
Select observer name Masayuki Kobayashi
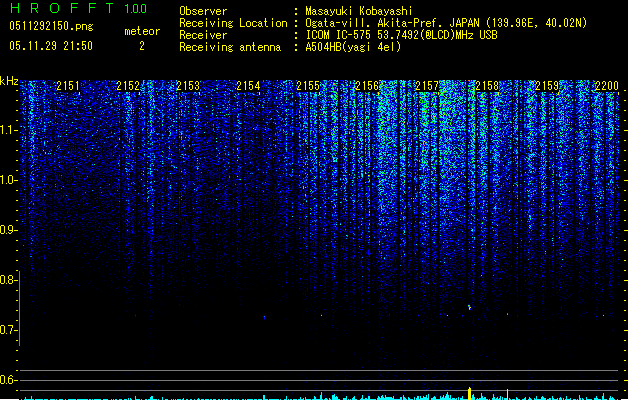pos(358,11)
